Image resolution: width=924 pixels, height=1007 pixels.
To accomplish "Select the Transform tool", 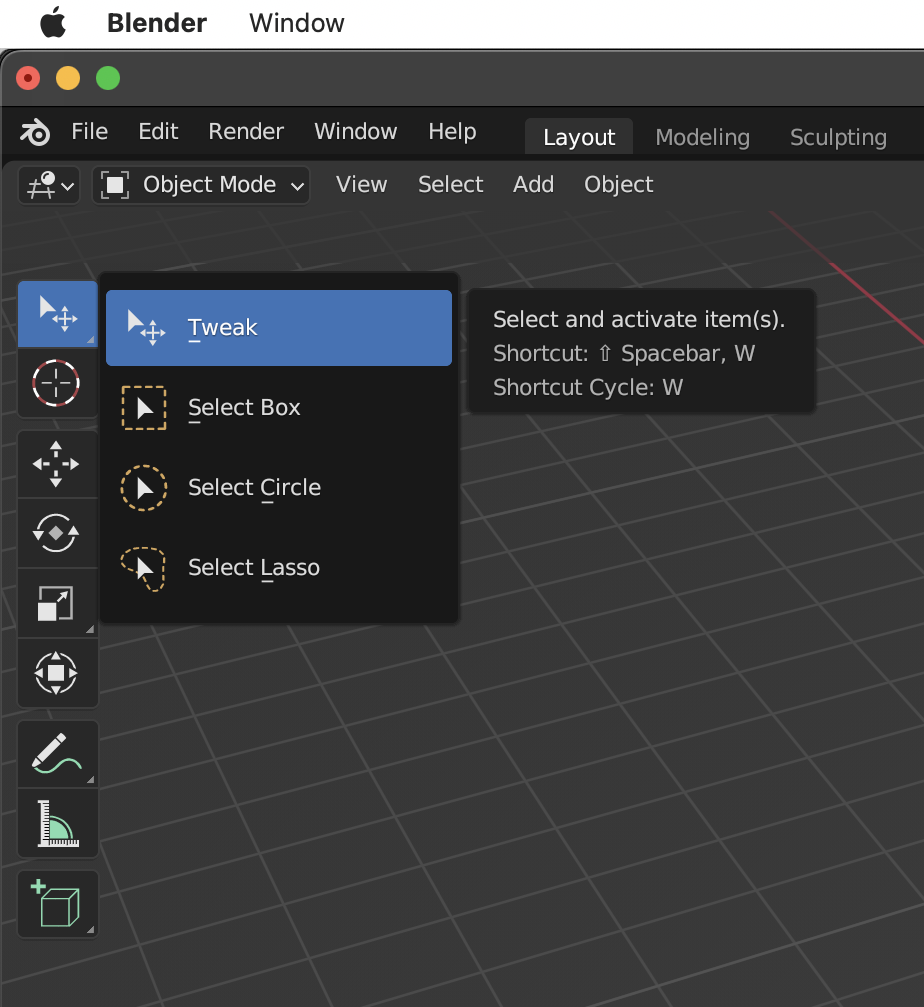I will pyautogui.click(x=57, y=673).
